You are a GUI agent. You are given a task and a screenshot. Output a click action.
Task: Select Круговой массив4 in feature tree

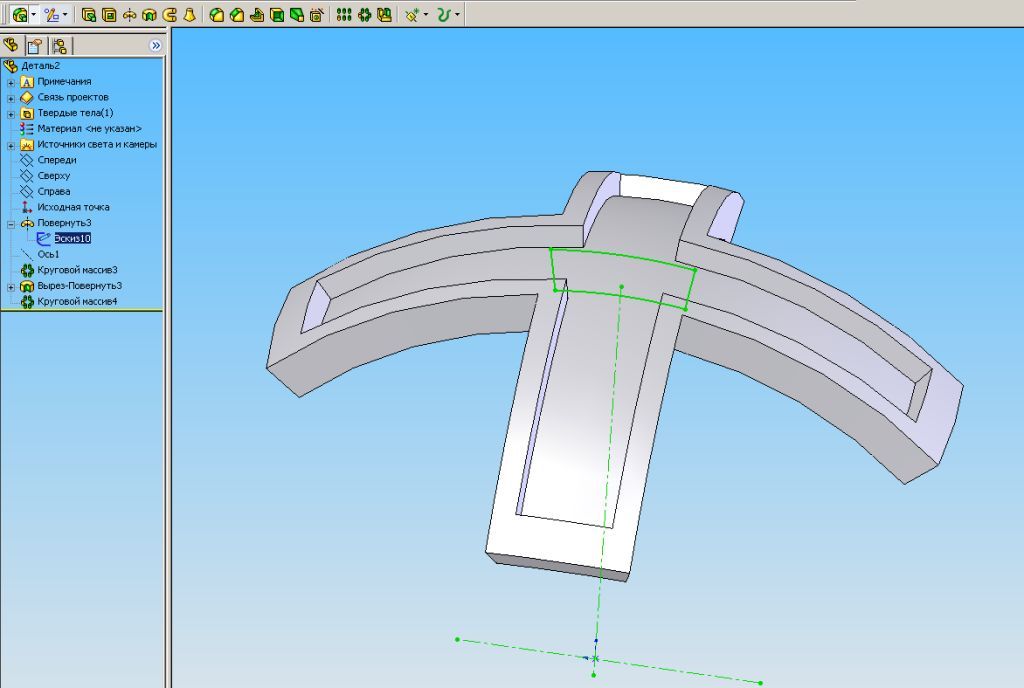tap(77, 301)
